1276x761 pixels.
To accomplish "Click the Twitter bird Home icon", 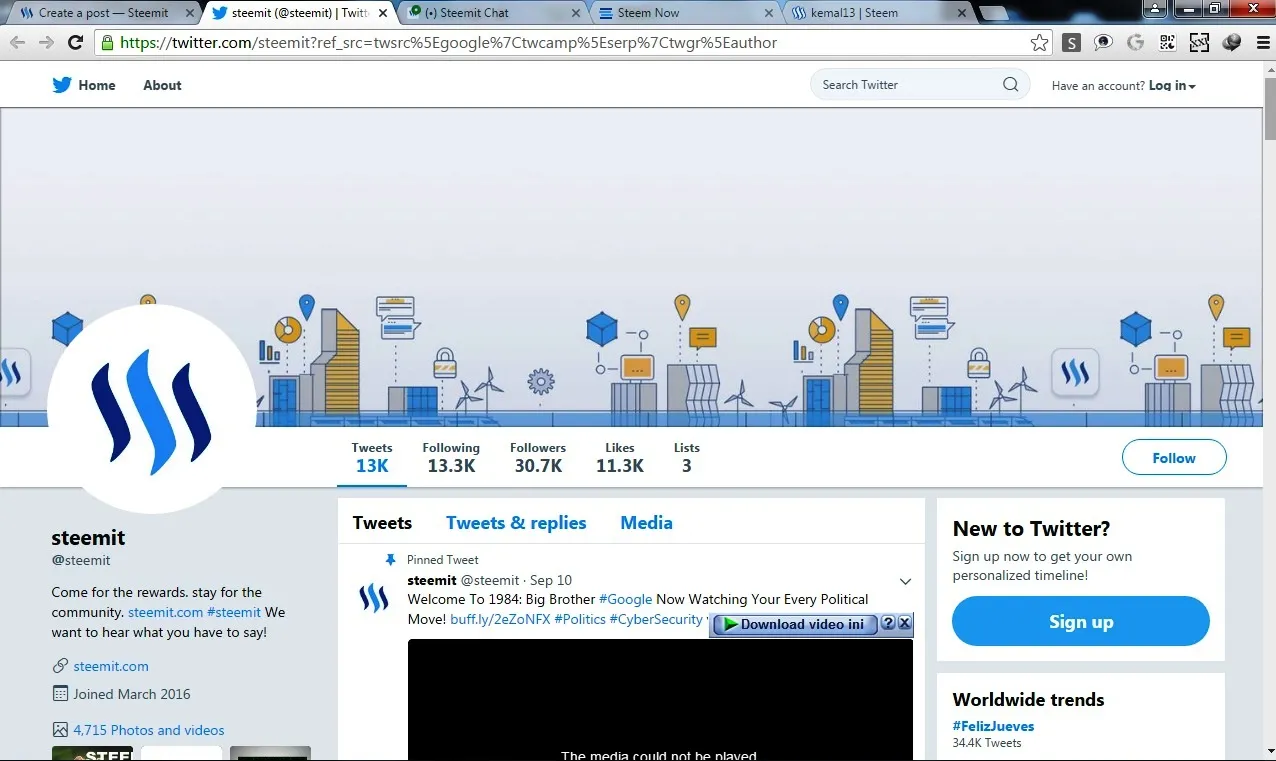I will [x=62, y=85].
